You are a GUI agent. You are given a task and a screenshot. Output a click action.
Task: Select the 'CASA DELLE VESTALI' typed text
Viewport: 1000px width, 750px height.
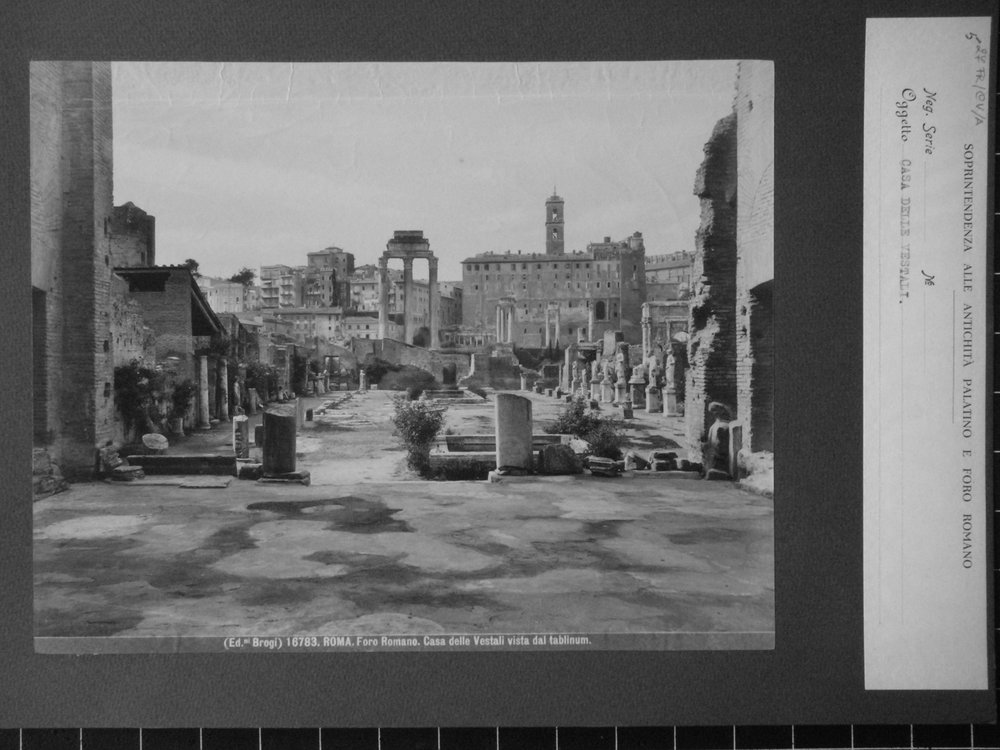(904, 232)
